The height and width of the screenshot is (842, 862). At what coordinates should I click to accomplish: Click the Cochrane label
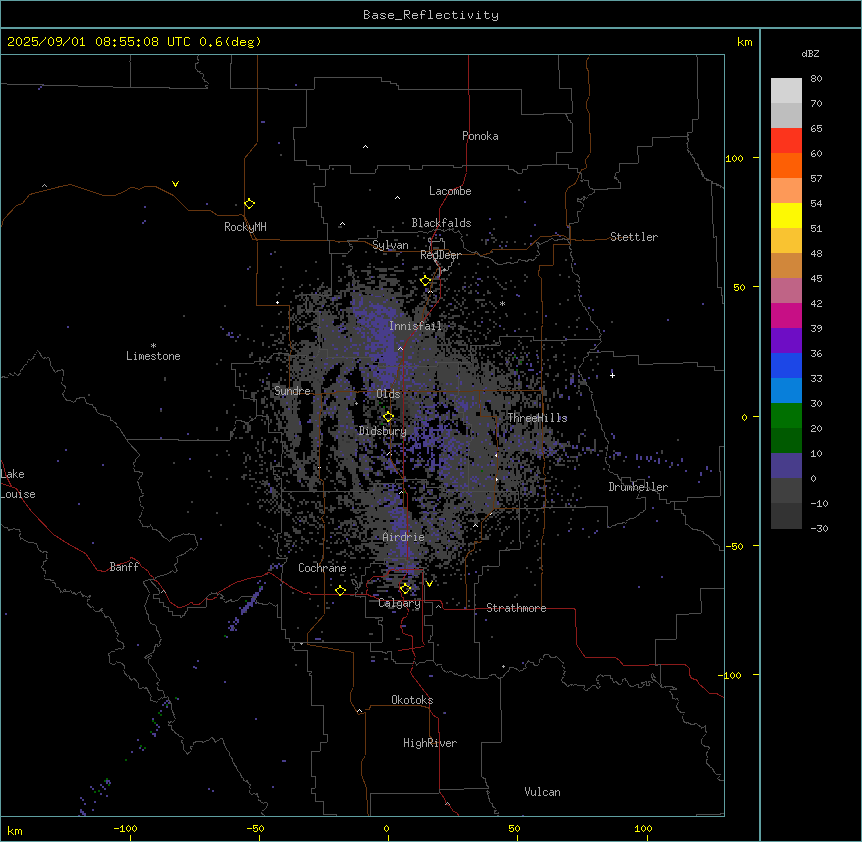(322, 568)
